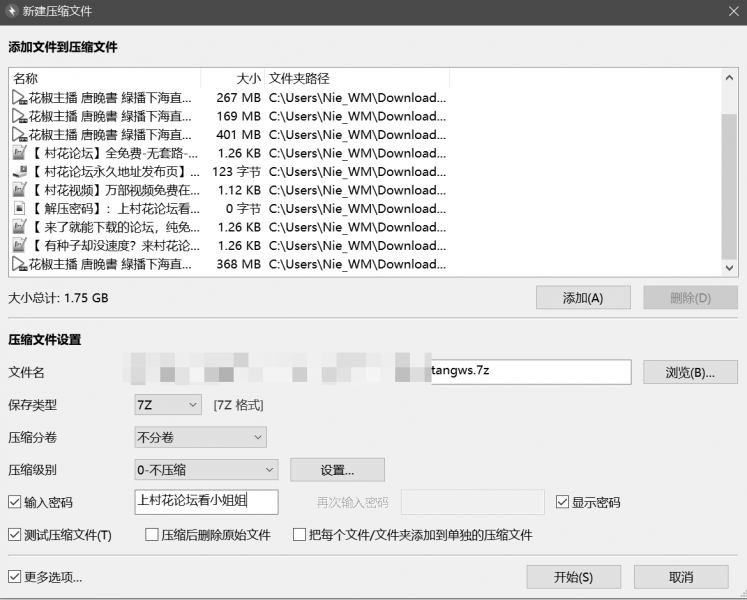Uncheck the 输入密码 checkbox
The image size is (747, 600).
click(15, 502)
